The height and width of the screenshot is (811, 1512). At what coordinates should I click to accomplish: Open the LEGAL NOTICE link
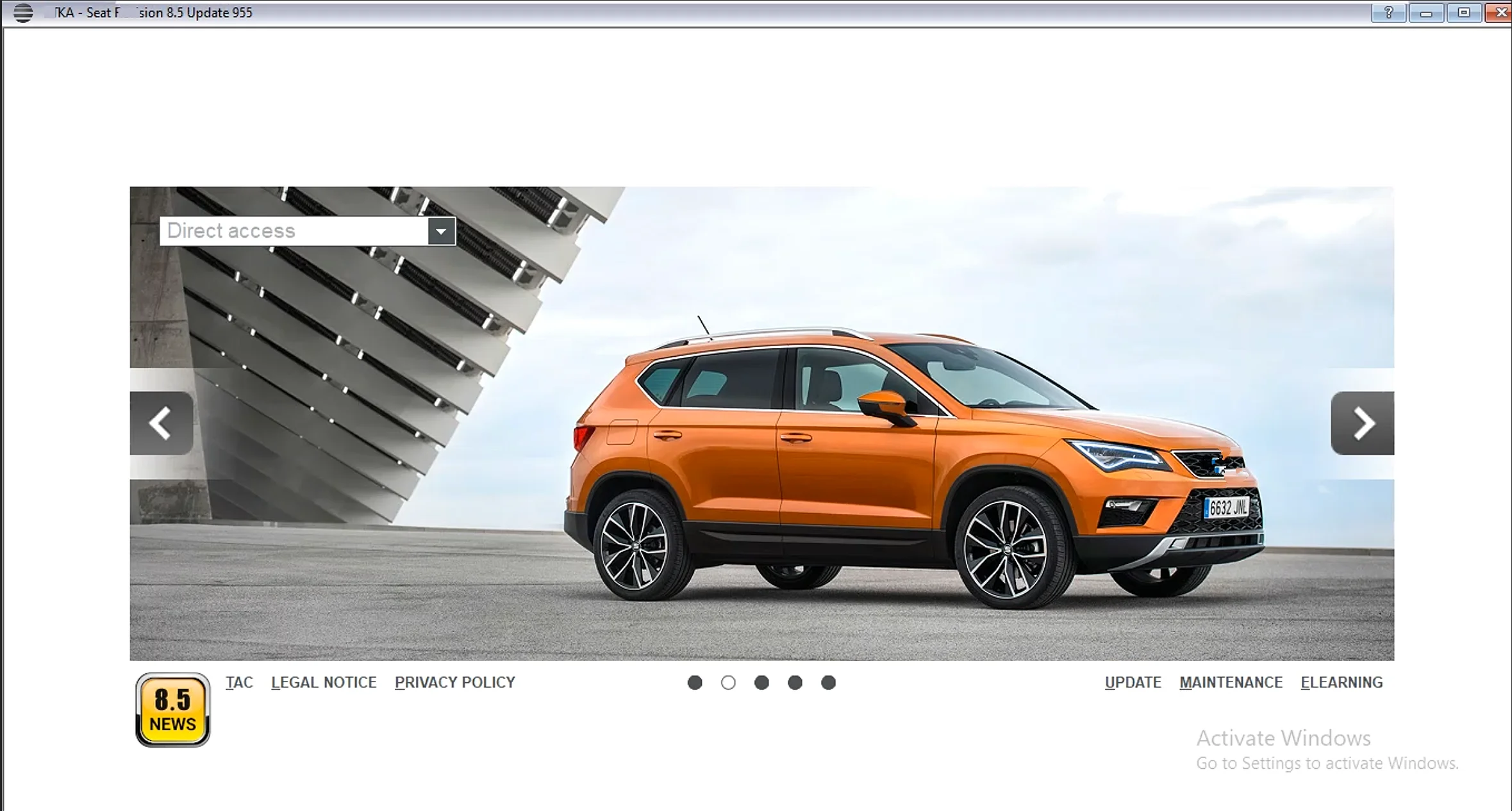(324, 683)
